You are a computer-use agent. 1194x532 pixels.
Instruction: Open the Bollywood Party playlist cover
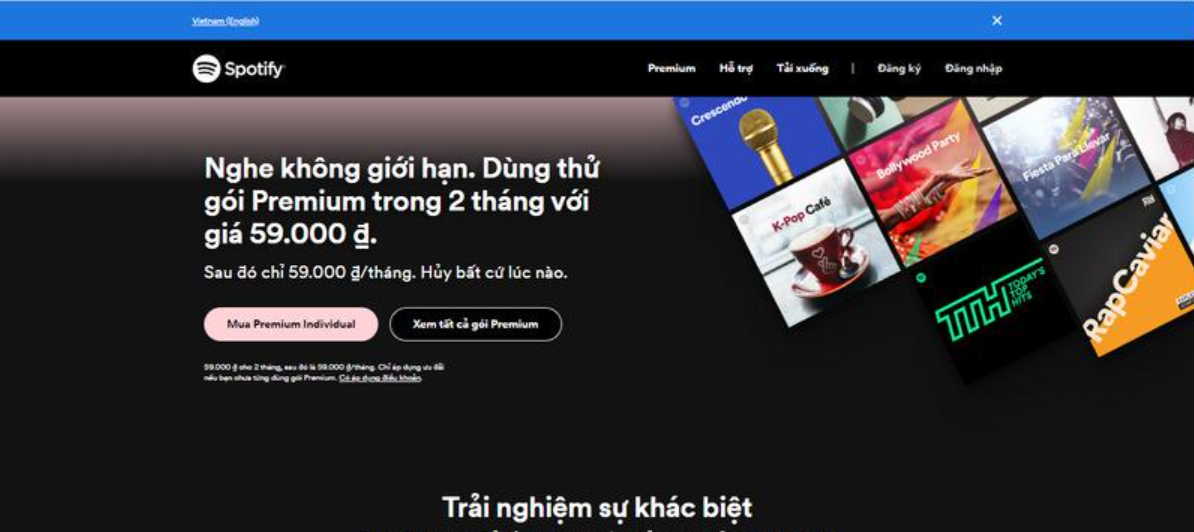click(933, 183)
